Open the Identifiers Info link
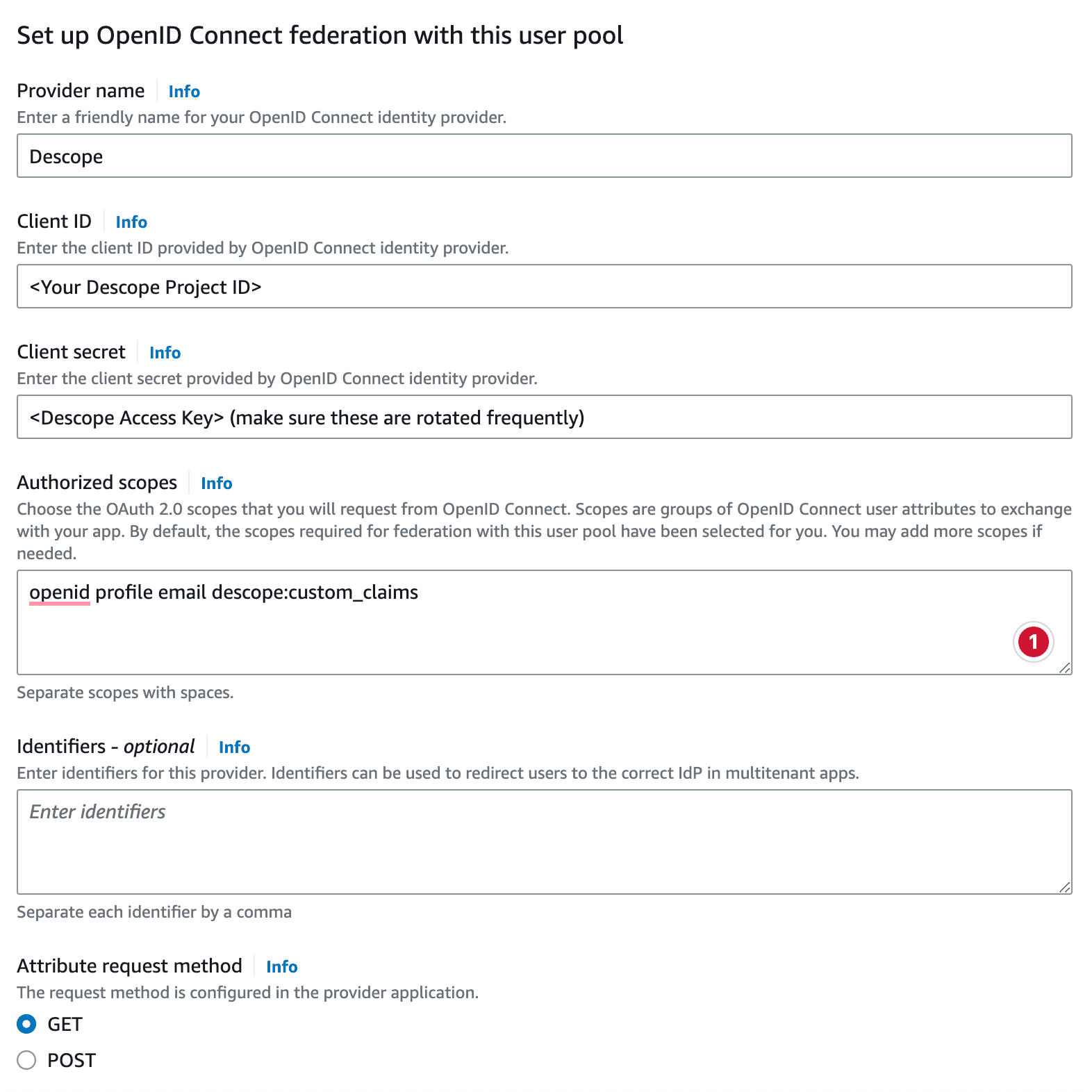This screenshot has width=1092, height=1092. coord(234,747)
